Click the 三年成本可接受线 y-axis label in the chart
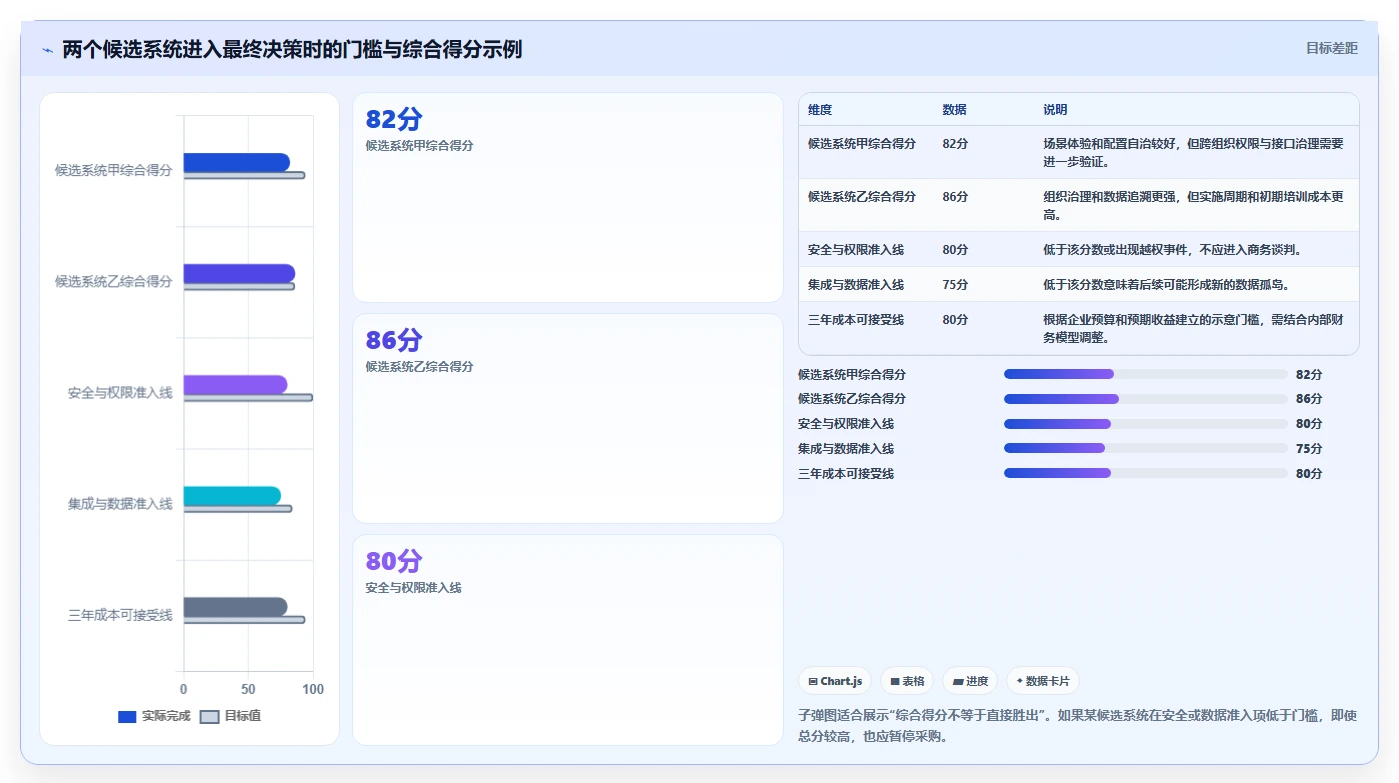The height and width of the screenshot is (783, 1399). (x=120, y=615)
